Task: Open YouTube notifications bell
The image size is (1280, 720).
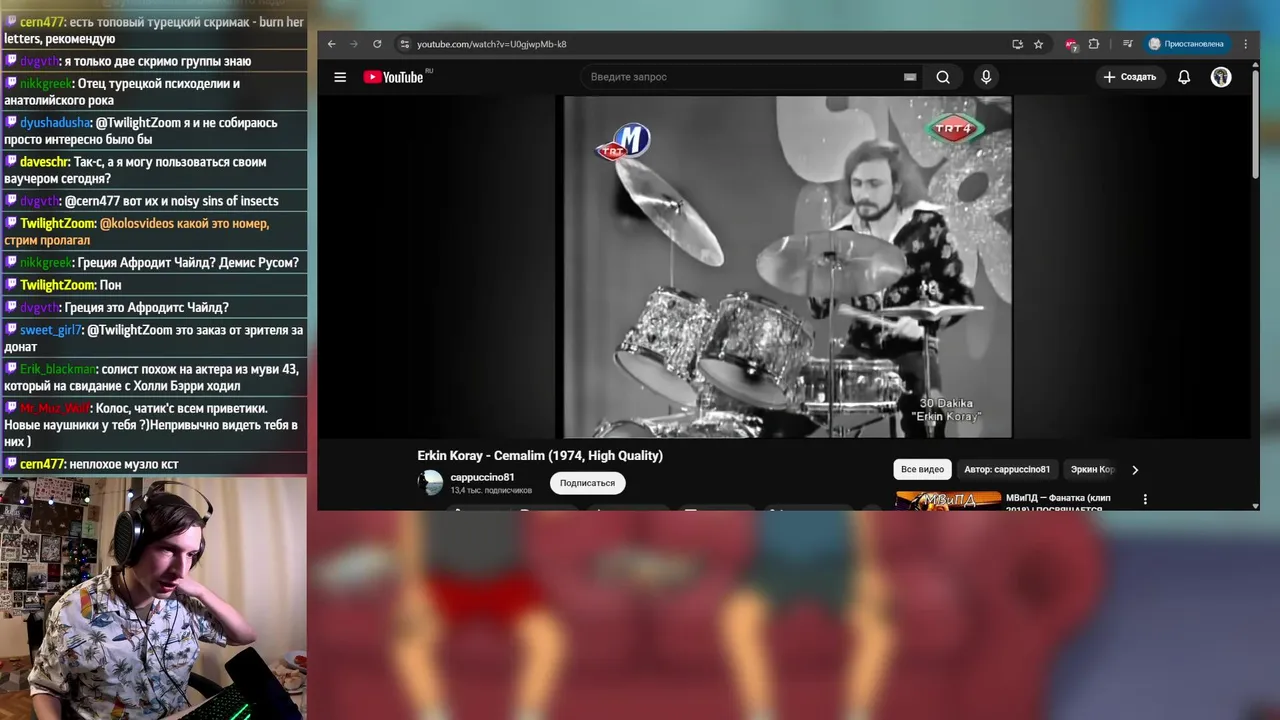Action: [1184, 77]
